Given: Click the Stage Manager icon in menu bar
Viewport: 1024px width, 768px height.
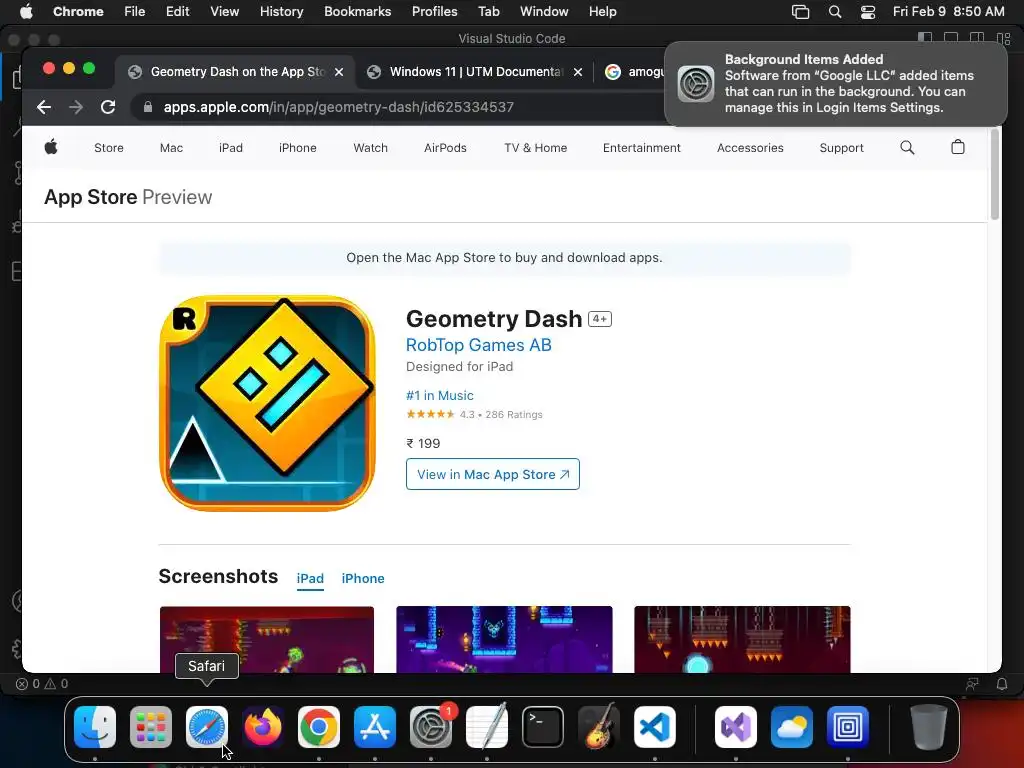Looking at the screenshot, I should point(800,12).
